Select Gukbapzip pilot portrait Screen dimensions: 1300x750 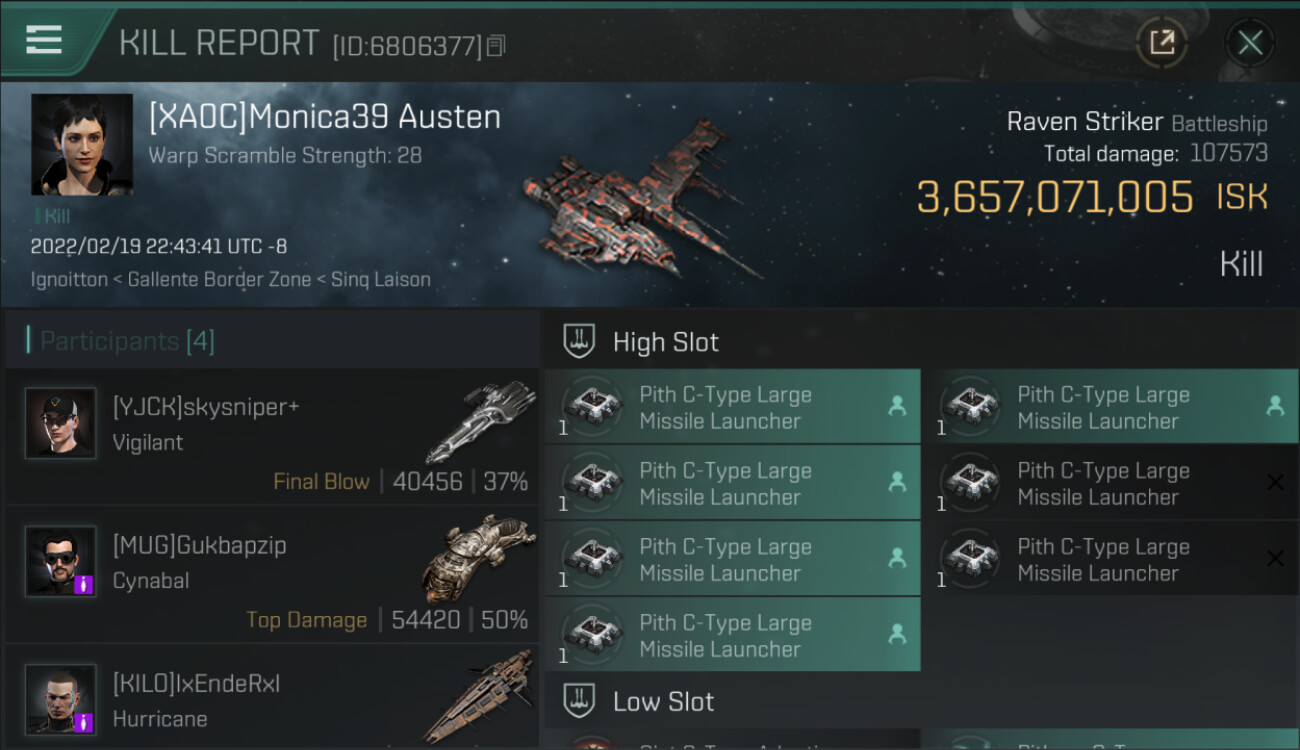pyautogui.click(x=61, y=562)
